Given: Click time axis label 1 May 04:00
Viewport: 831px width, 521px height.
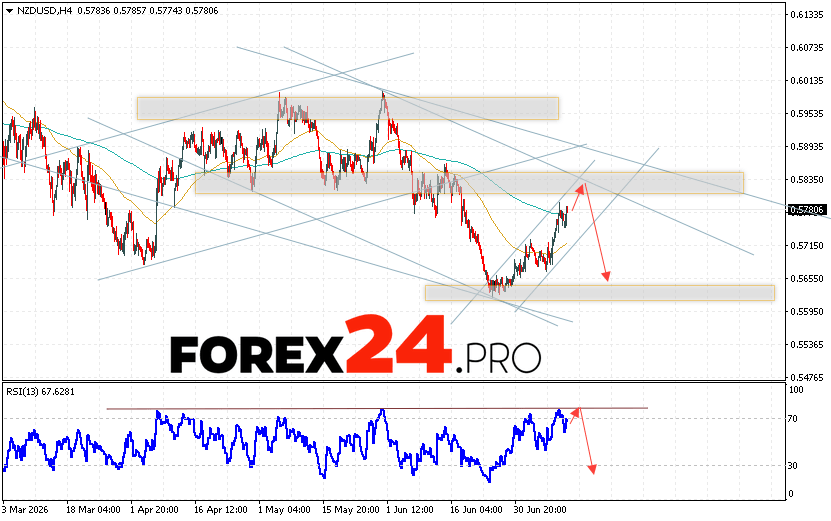Looking at the screenshot, I should pos(285,510).
